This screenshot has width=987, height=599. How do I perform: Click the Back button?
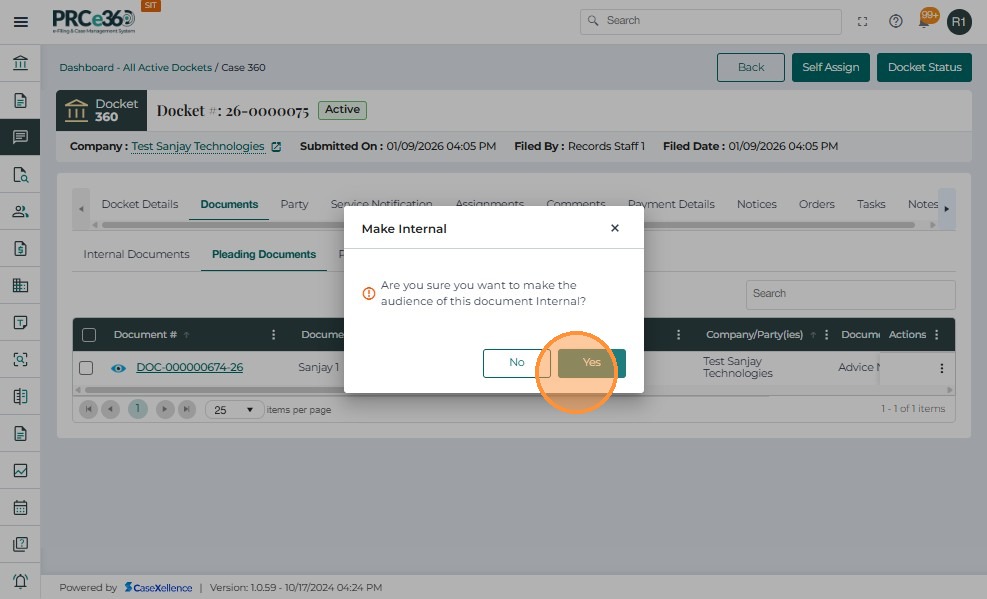point(751,67)
